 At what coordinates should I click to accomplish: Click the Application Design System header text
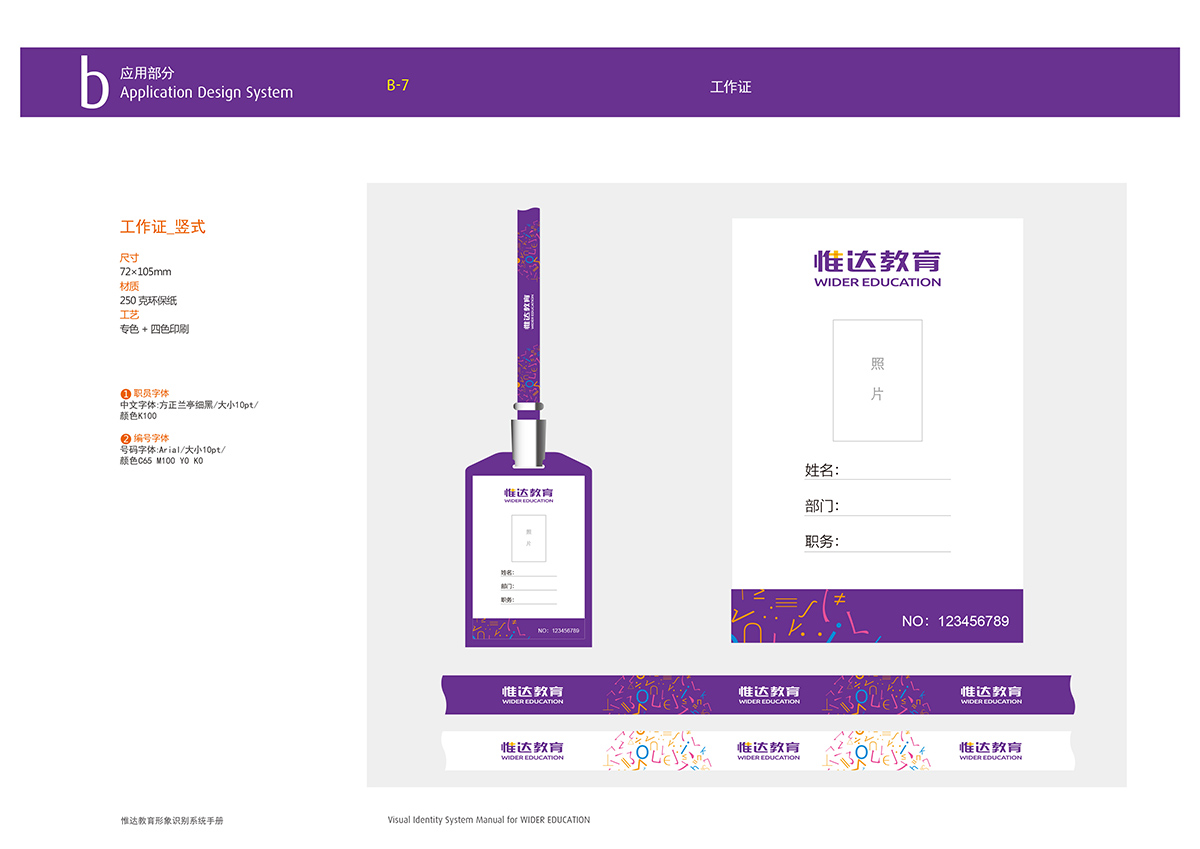click(206, 93)
